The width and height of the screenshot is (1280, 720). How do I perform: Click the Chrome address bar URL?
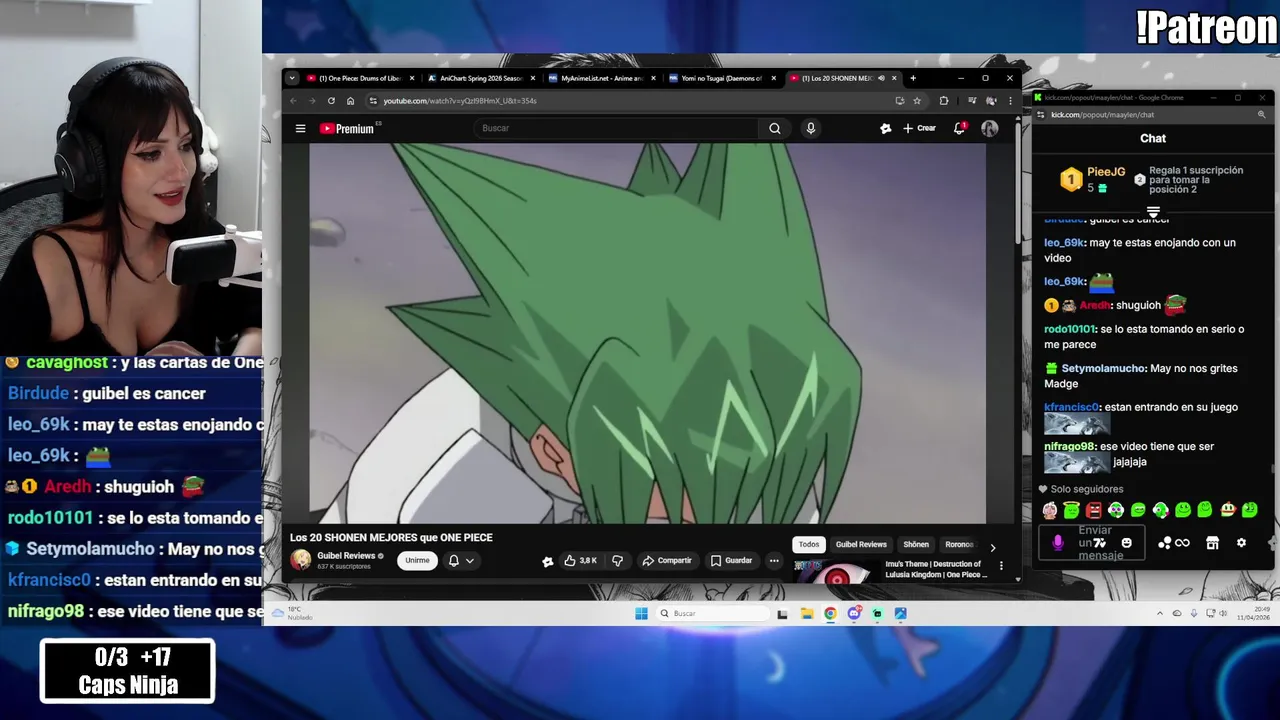460,101
